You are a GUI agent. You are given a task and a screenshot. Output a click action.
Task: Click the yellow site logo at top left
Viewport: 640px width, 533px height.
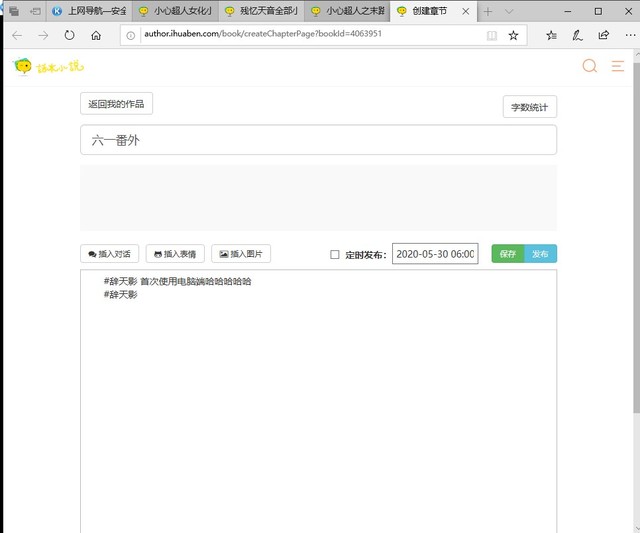[48, 67]
